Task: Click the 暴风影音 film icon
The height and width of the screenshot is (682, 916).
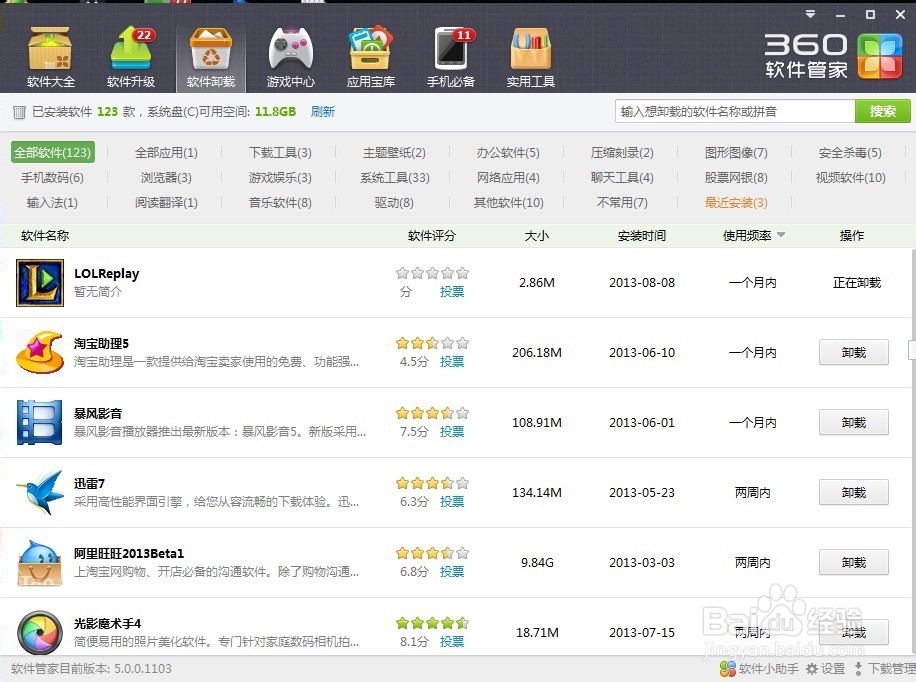Action: (40, 423)
